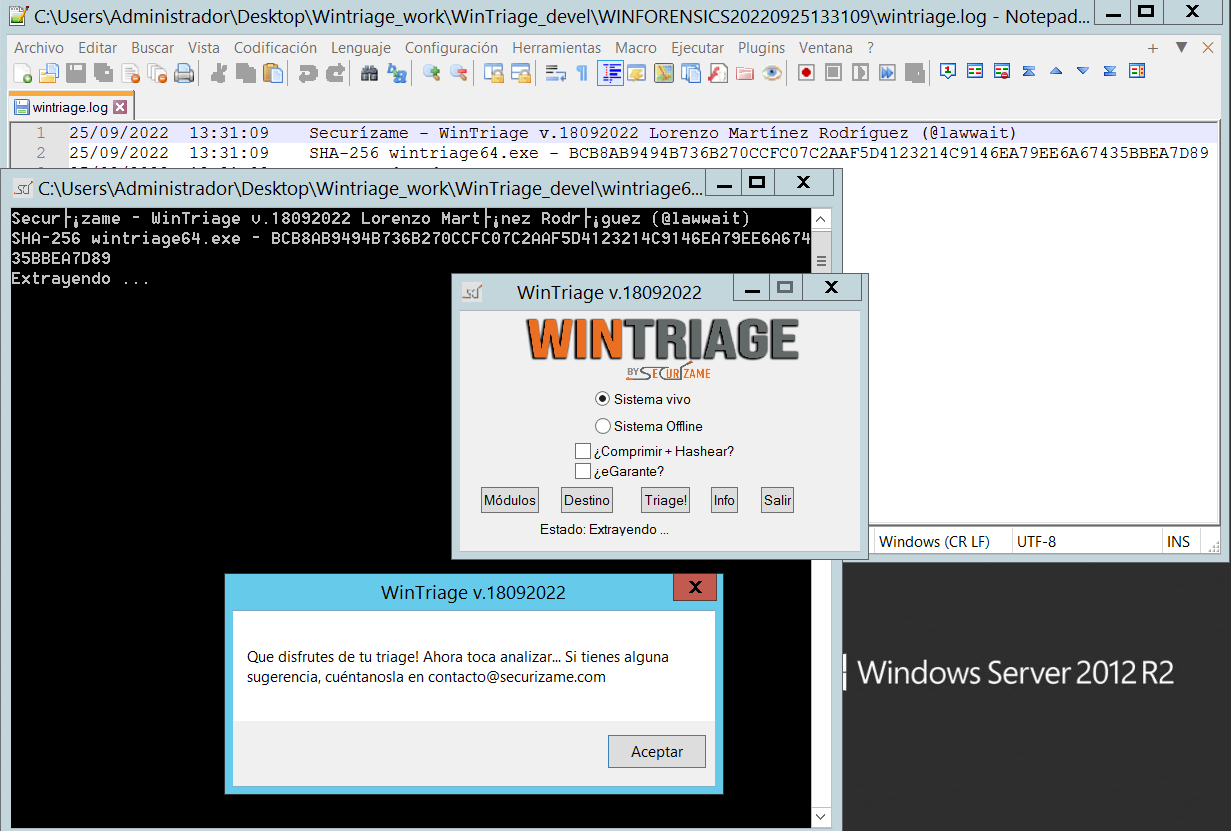Click line number 1 in Notepad++ margin
1231x831 pixels.
tap(40, 133)
